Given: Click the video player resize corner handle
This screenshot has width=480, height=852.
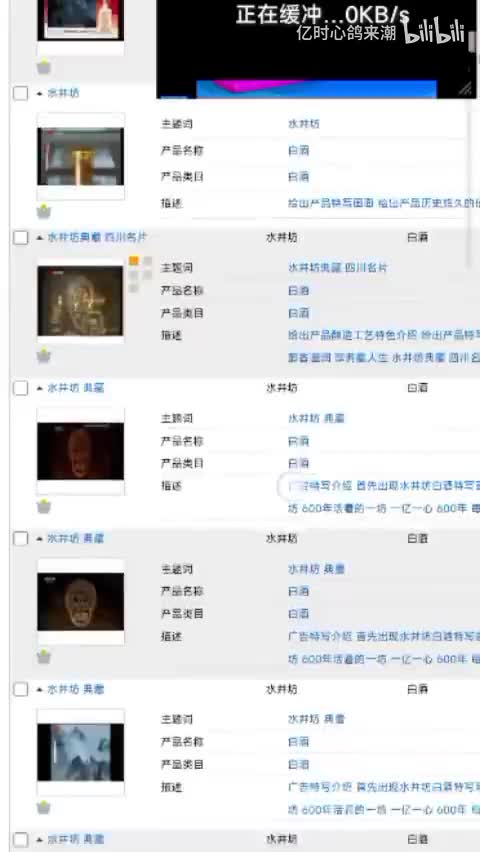Looking at the screenshot, I should (x=466, y=89).
